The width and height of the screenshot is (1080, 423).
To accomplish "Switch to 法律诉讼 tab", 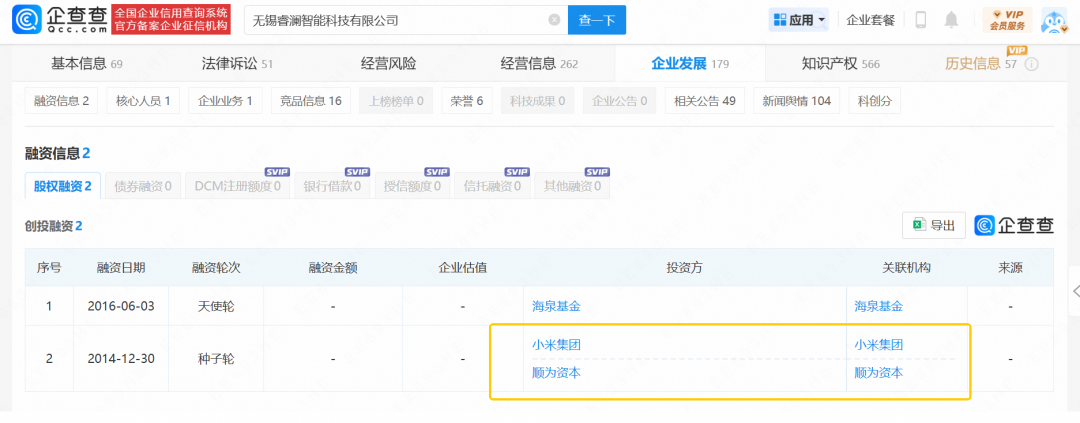I will click(x=238, y=64).
